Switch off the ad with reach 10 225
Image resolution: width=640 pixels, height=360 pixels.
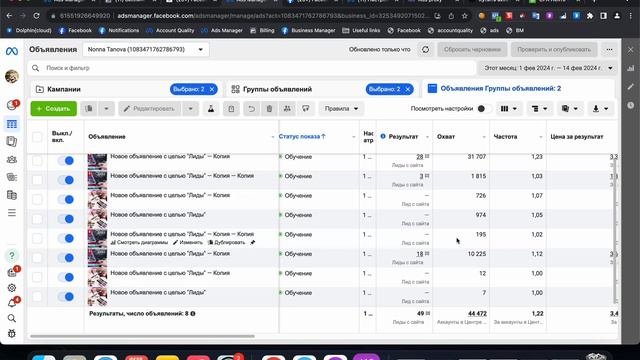pos(66,258)
